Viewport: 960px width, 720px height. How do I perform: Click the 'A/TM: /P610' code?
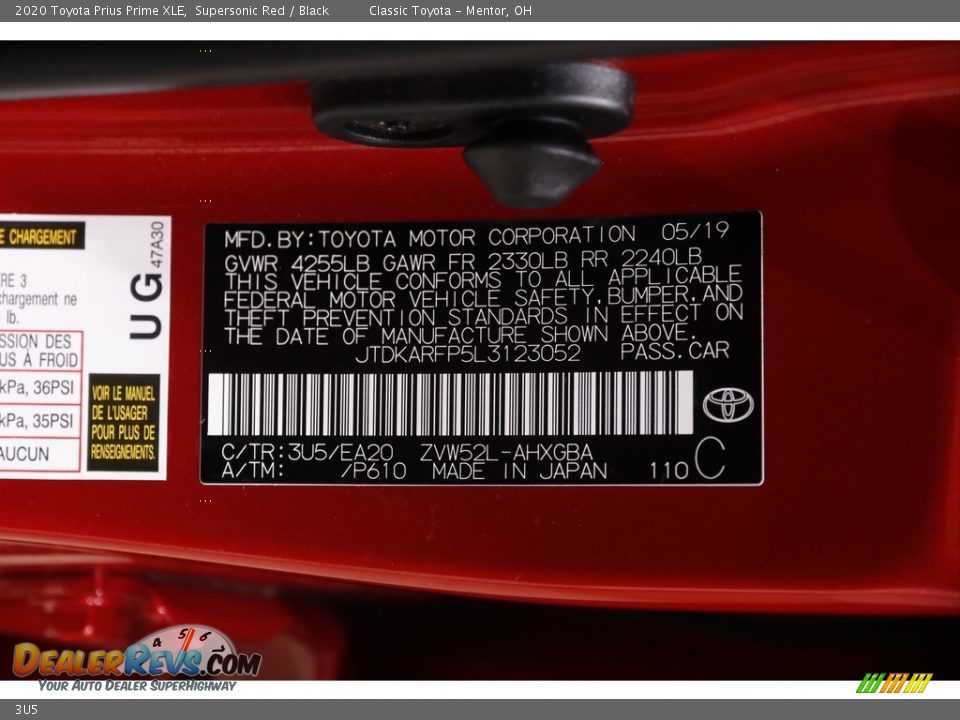point(313,471)
